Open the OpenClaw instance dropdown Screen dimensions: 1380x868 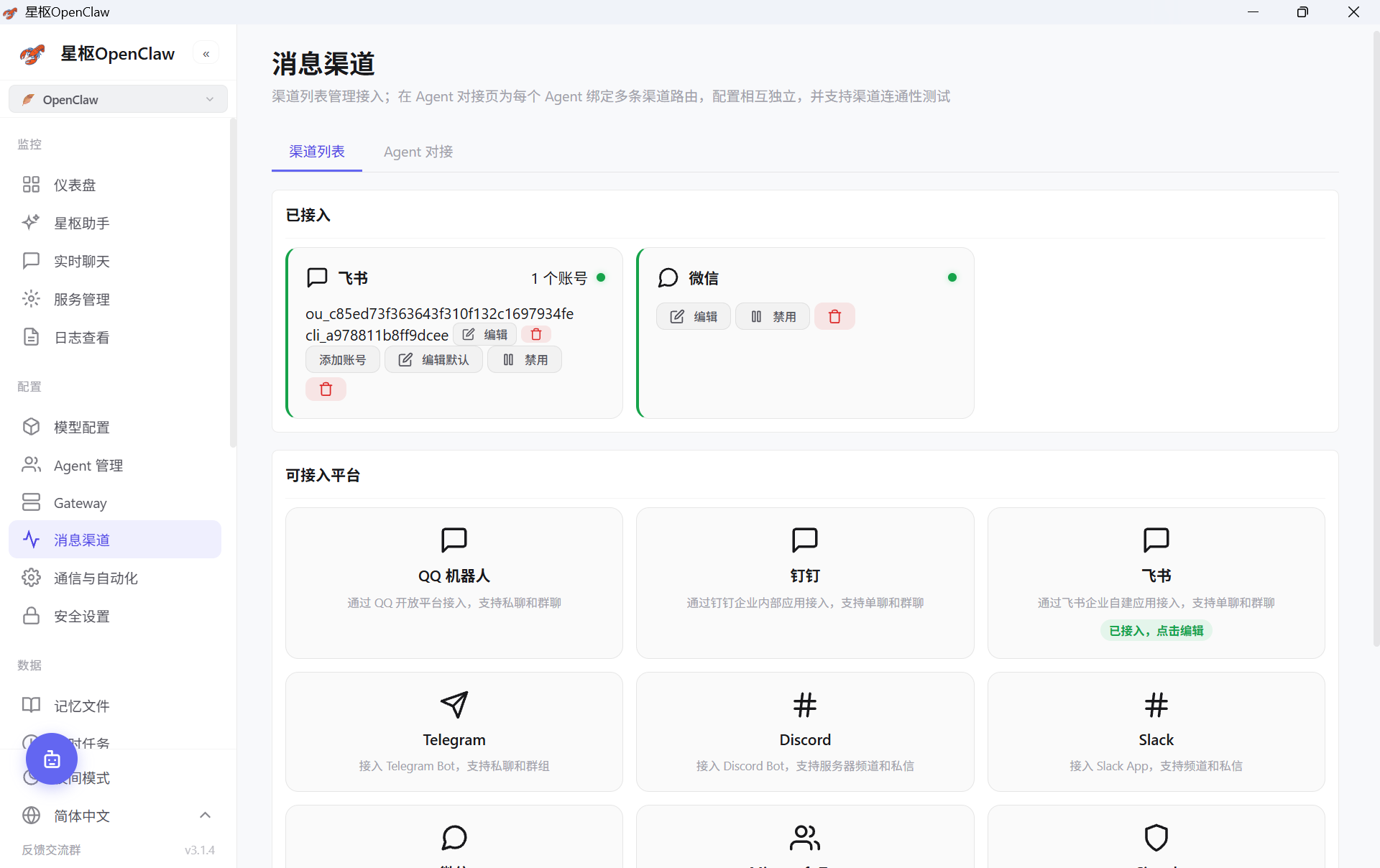(118, 99)
